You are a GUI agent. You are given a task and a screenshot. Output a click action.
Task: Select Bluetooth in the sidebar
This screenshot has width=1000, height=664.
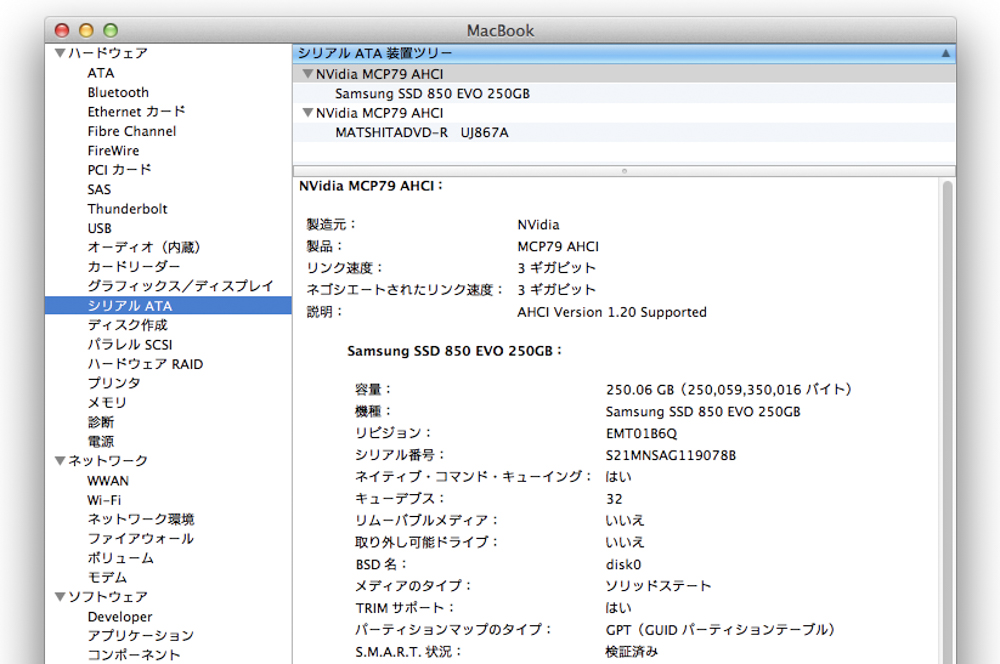[118, 92]
